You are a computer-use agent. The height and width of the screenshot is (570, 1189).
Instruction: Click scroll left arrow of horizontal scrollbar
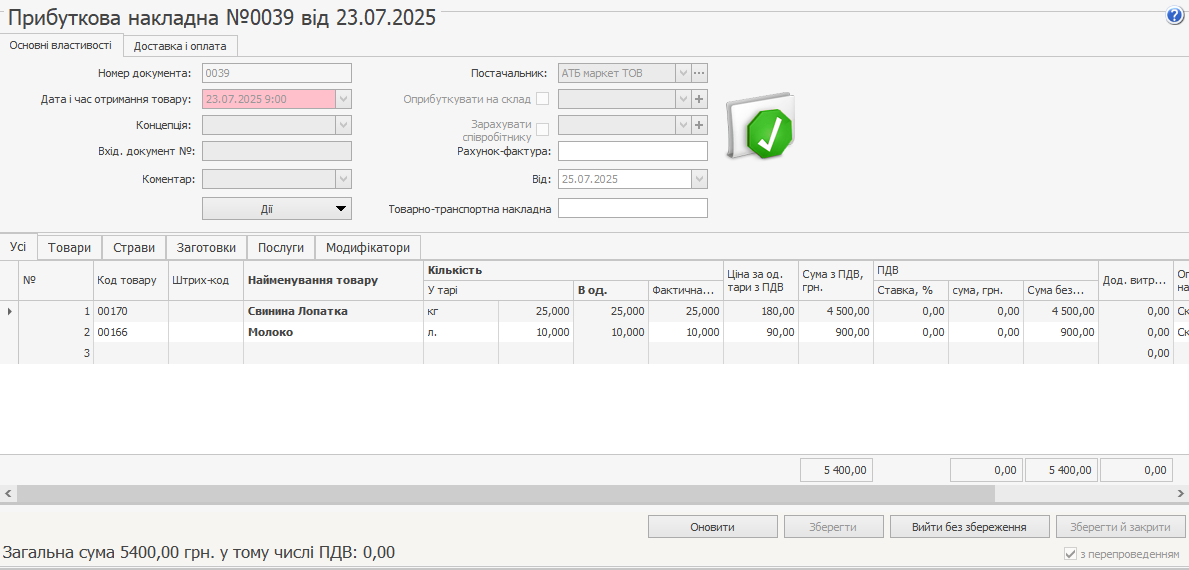point(7,494)
